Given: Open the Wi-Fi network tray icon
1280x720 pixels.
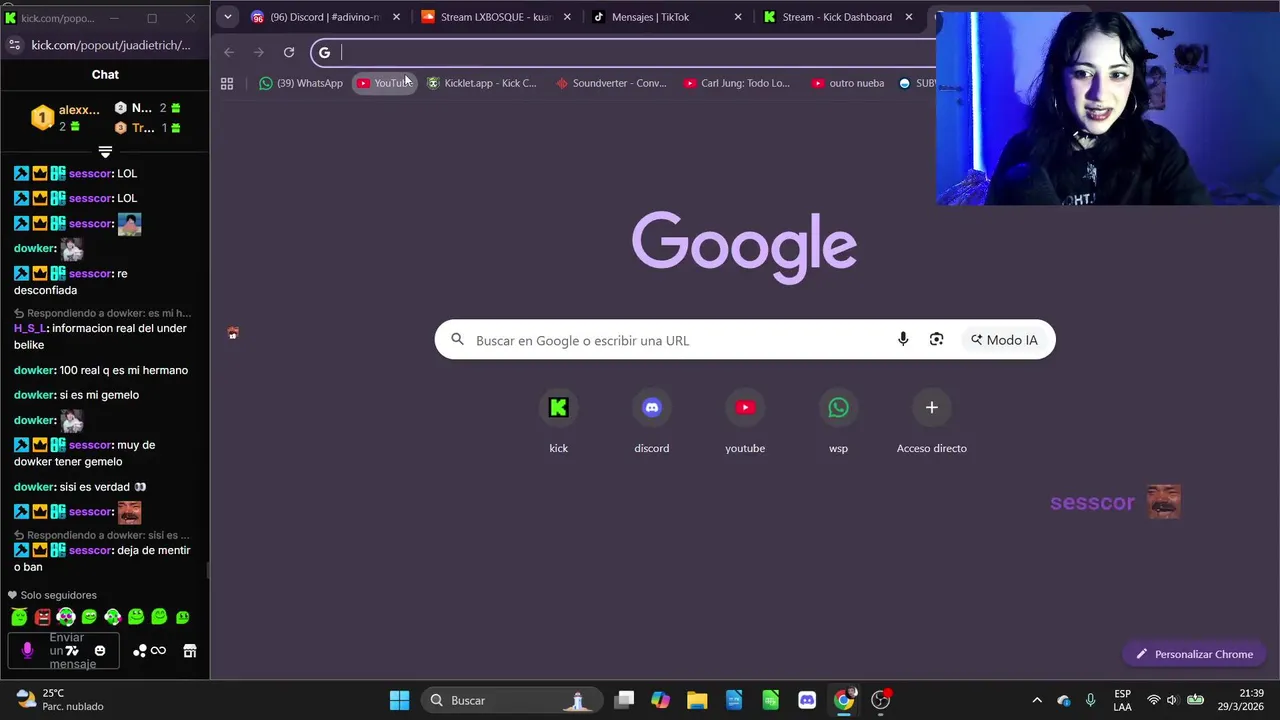Looking at the screenshot, I should pos(1153,700).
